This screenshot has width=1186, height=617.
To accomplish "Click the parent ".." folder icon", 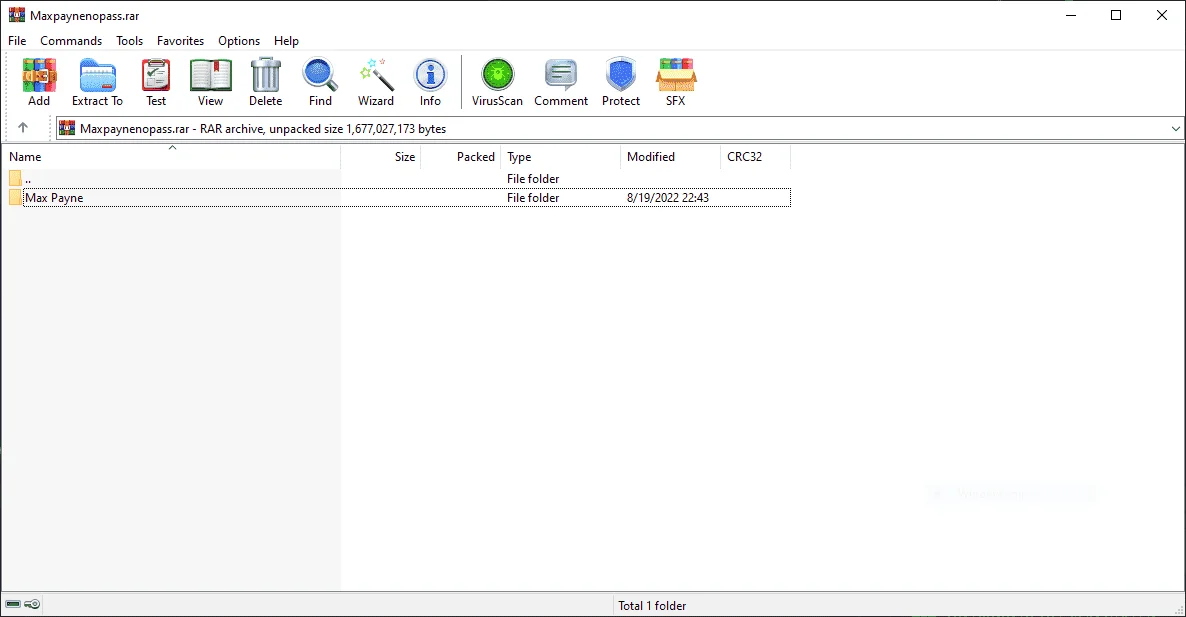I will (15, 178).
